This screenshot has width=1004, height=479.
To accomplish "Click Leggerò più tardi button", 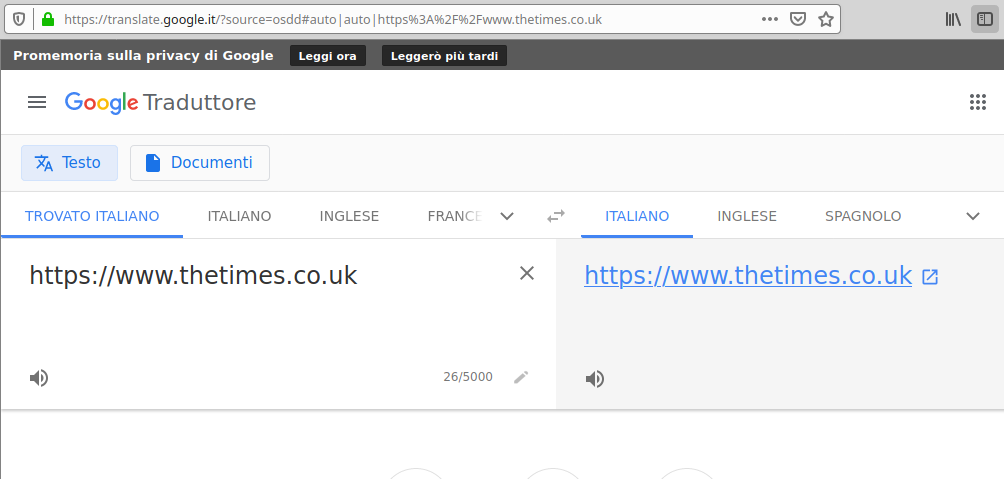I will 444,56.
